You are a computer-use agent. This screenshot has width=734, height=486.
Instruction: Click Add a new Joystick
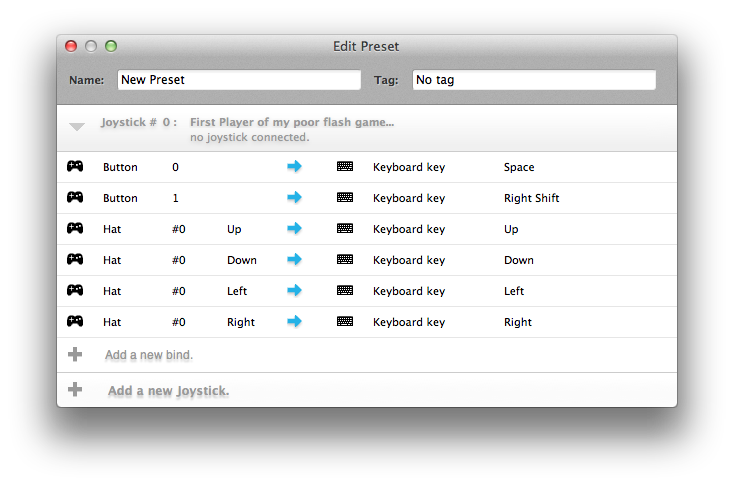(169, 391)
